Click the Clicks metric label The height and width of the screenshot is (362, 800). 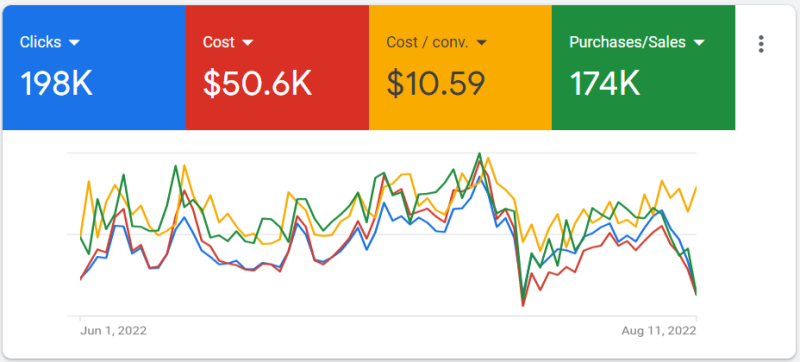click(41, 42)
